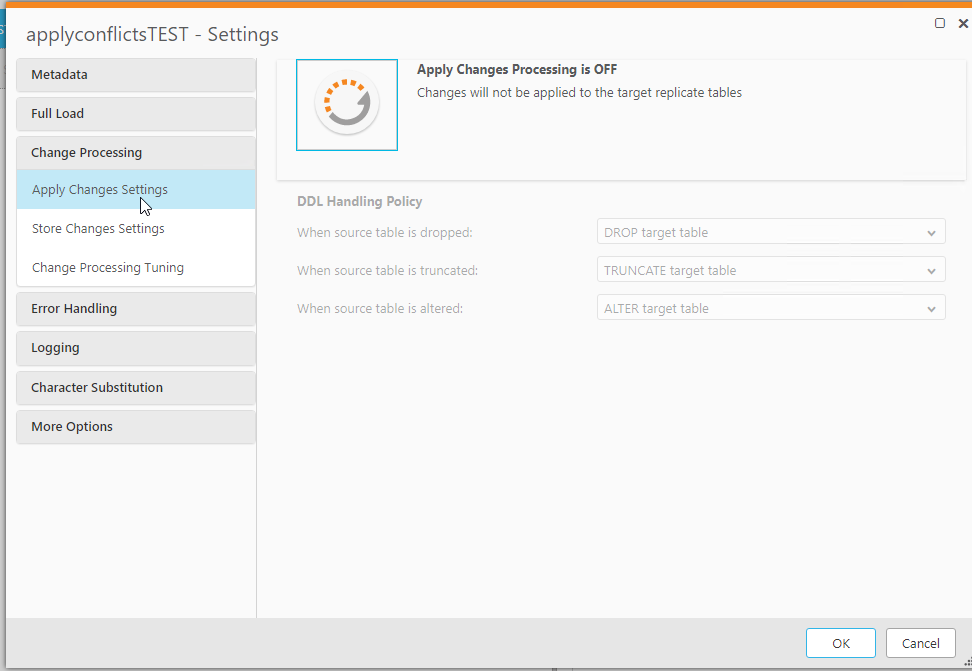This screenshot has width=972, height=671.
Task: Click the 'applyconflictsTEST - Settings' title bar
Action: click(400, 34)
